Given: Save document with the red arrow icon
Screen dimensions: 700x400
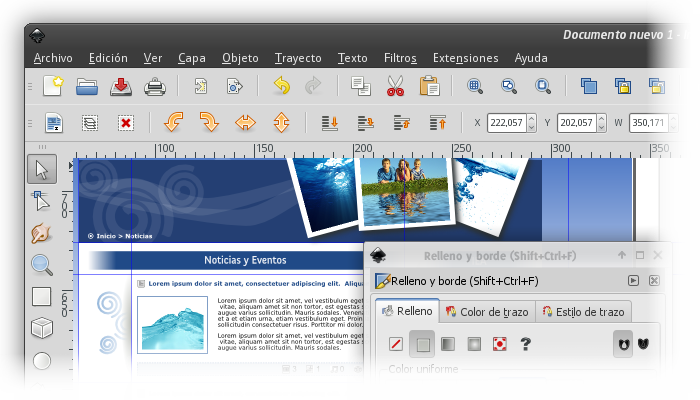Looking at the screenshot, I should click(x=121, y=86).
